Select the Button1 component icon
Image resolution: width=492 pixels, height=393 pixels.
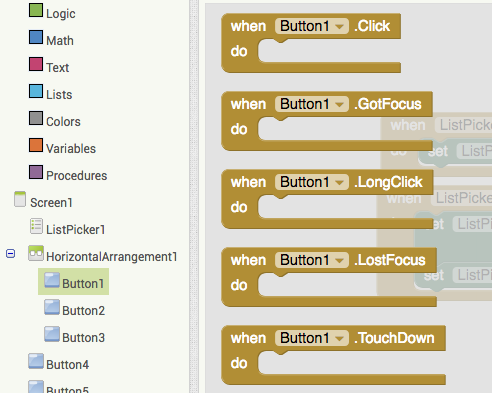pos(52,280)
